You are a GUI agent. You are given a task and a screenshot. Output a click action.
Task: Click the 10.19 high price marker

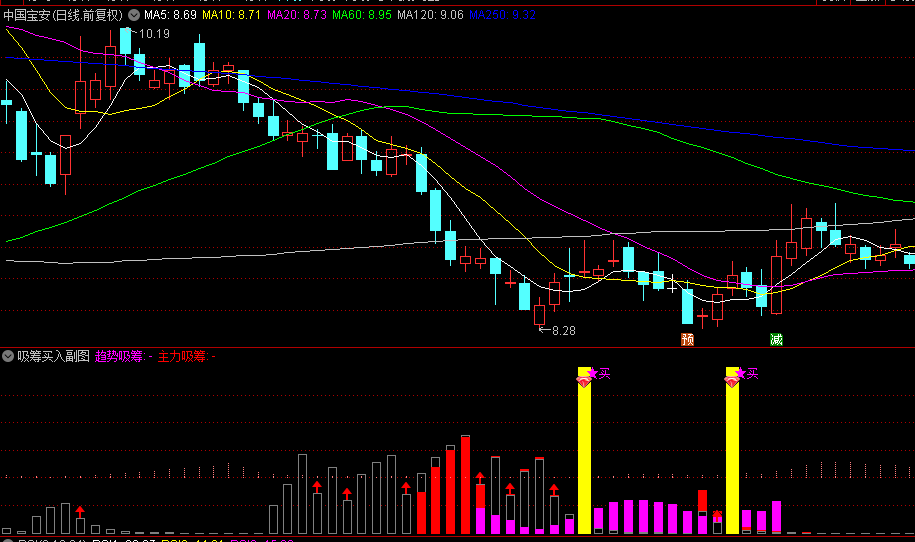(154, 34)
